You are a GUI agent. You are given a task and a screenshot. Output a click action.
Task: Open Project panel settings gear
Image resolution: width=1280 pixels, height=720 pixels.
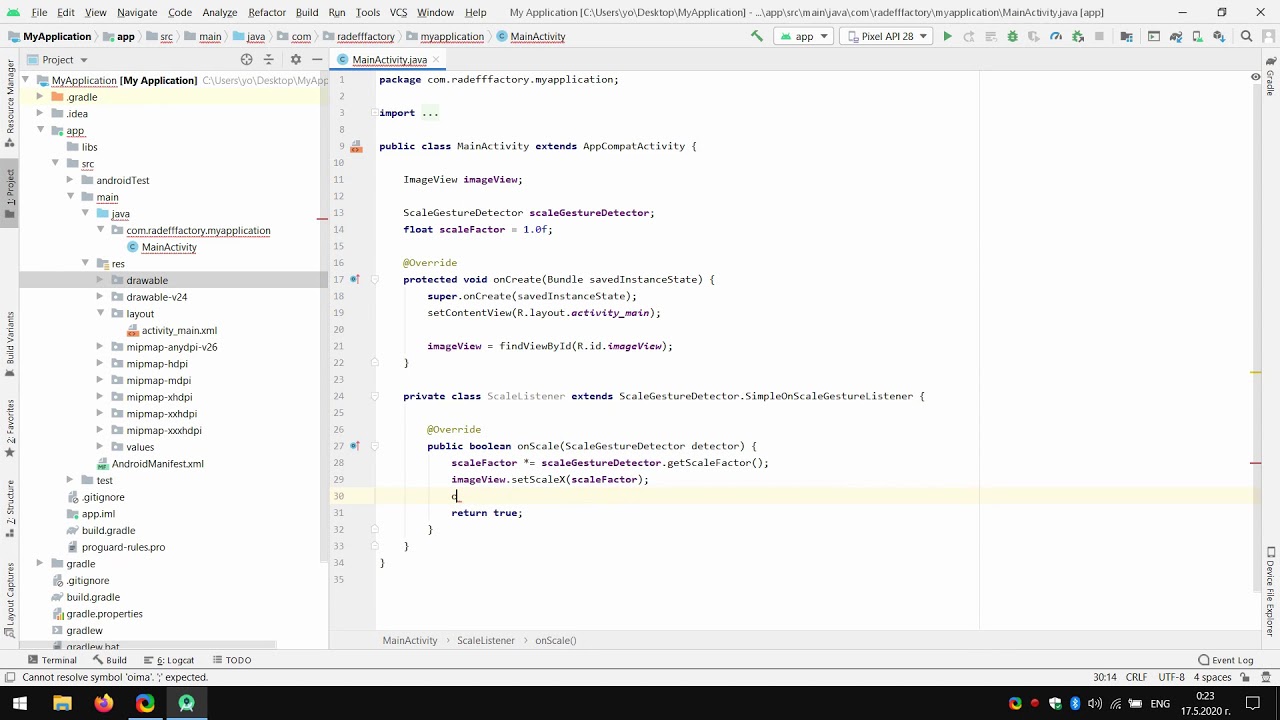pos(295,59)
